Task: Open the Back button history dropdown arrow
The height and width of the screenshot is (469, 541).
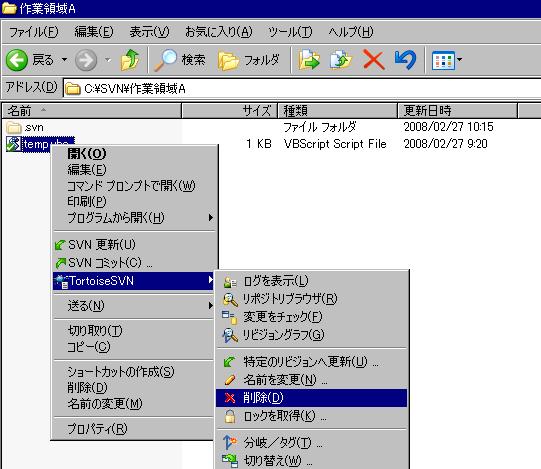Action: coord(64,60)
